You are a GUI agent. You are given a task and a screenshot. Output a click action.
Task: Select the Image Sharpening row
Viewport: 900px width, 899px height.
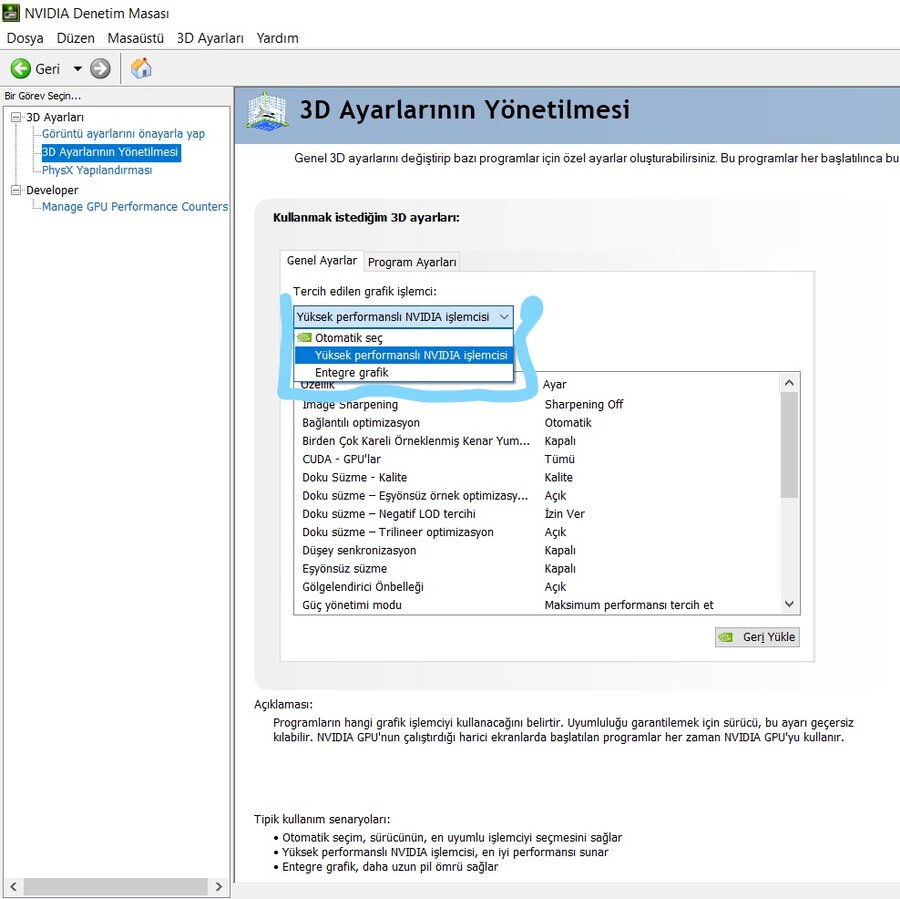[x=537, y=405]
